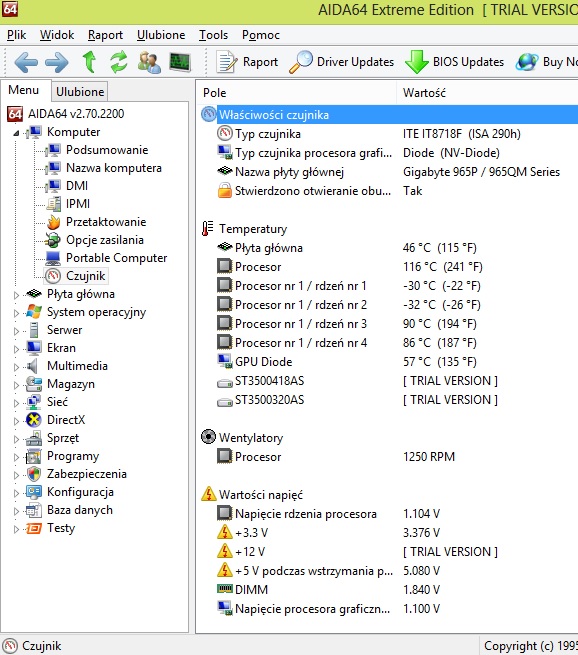Expand the Sieć tree node

(x=16, y=403)
